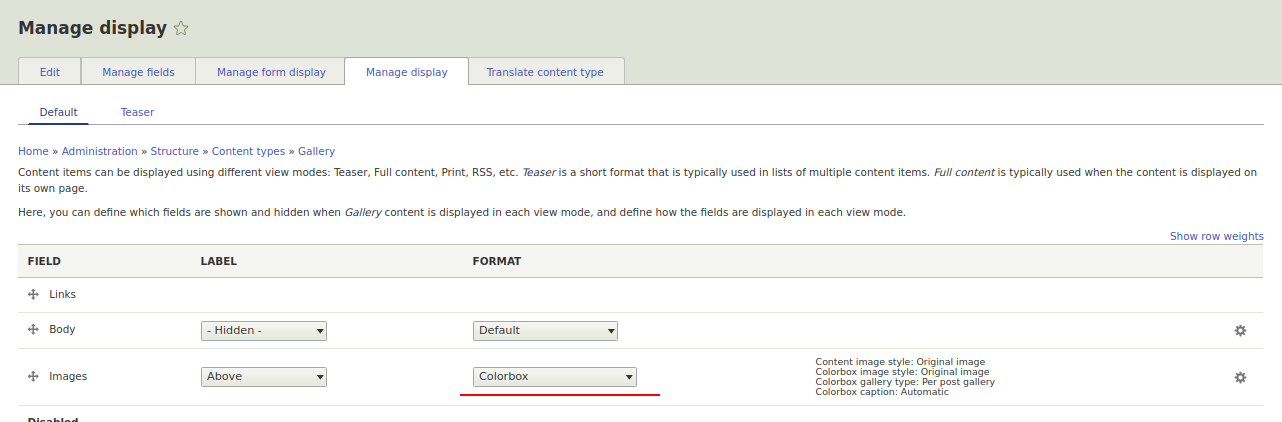This screenshot has height=422, width=1282.
Task: Switch to the Edit tab
Action: coord(50,72)
